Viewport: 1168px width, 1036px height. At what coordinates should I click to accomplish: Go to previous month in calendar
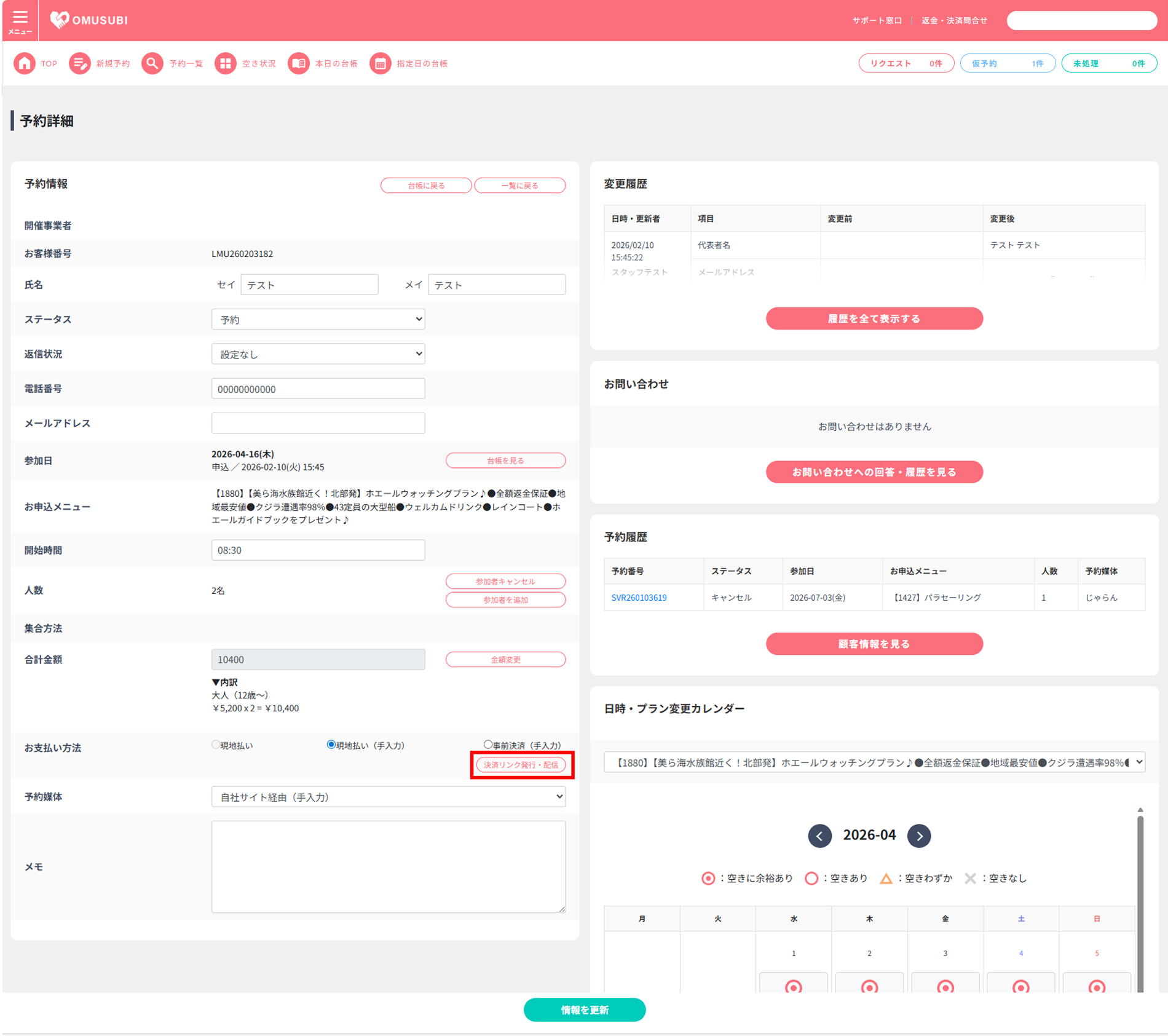pos(819,836)
